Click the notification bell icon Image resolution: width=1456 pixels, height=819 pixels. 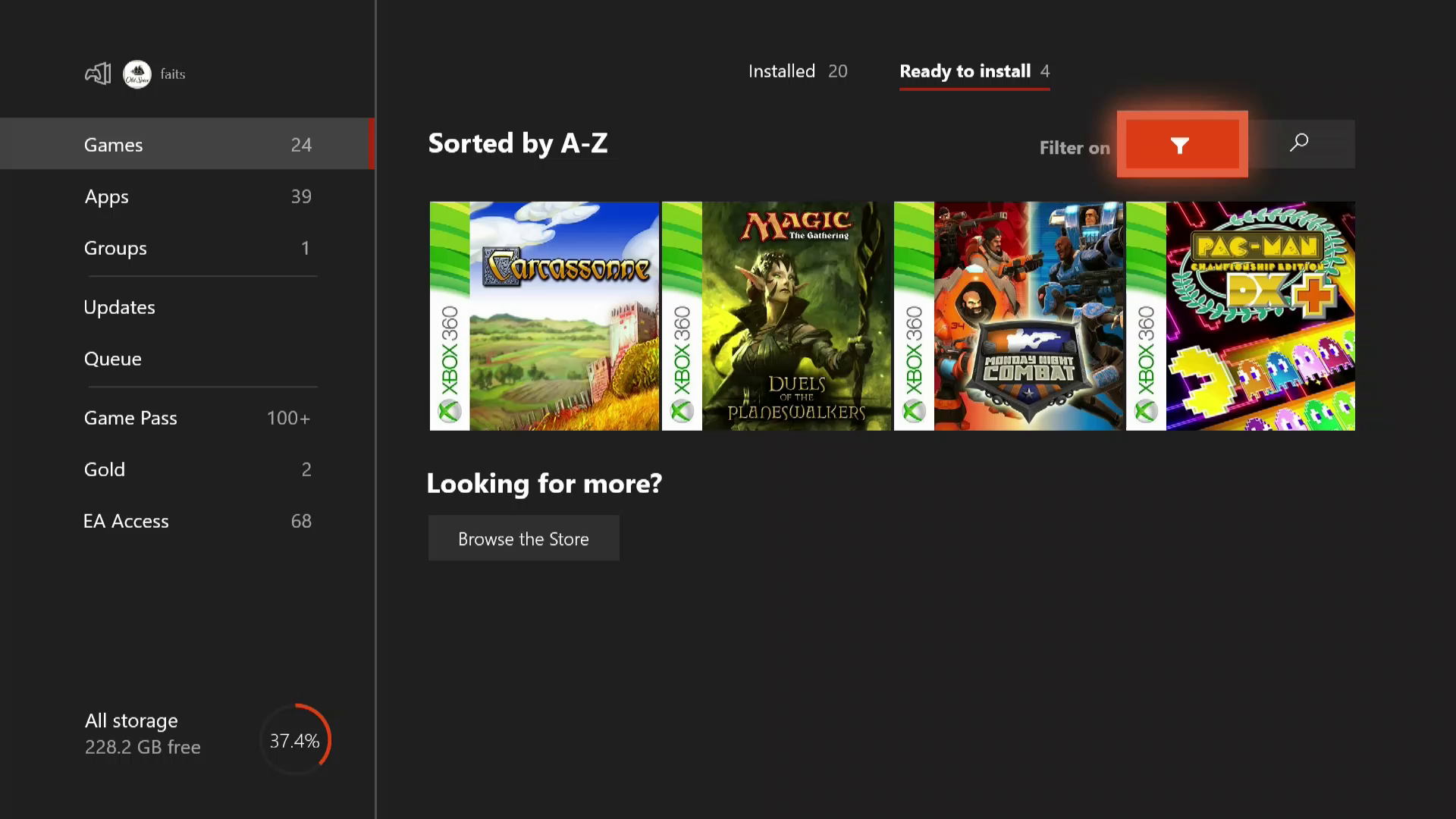(x=97, y=73)
